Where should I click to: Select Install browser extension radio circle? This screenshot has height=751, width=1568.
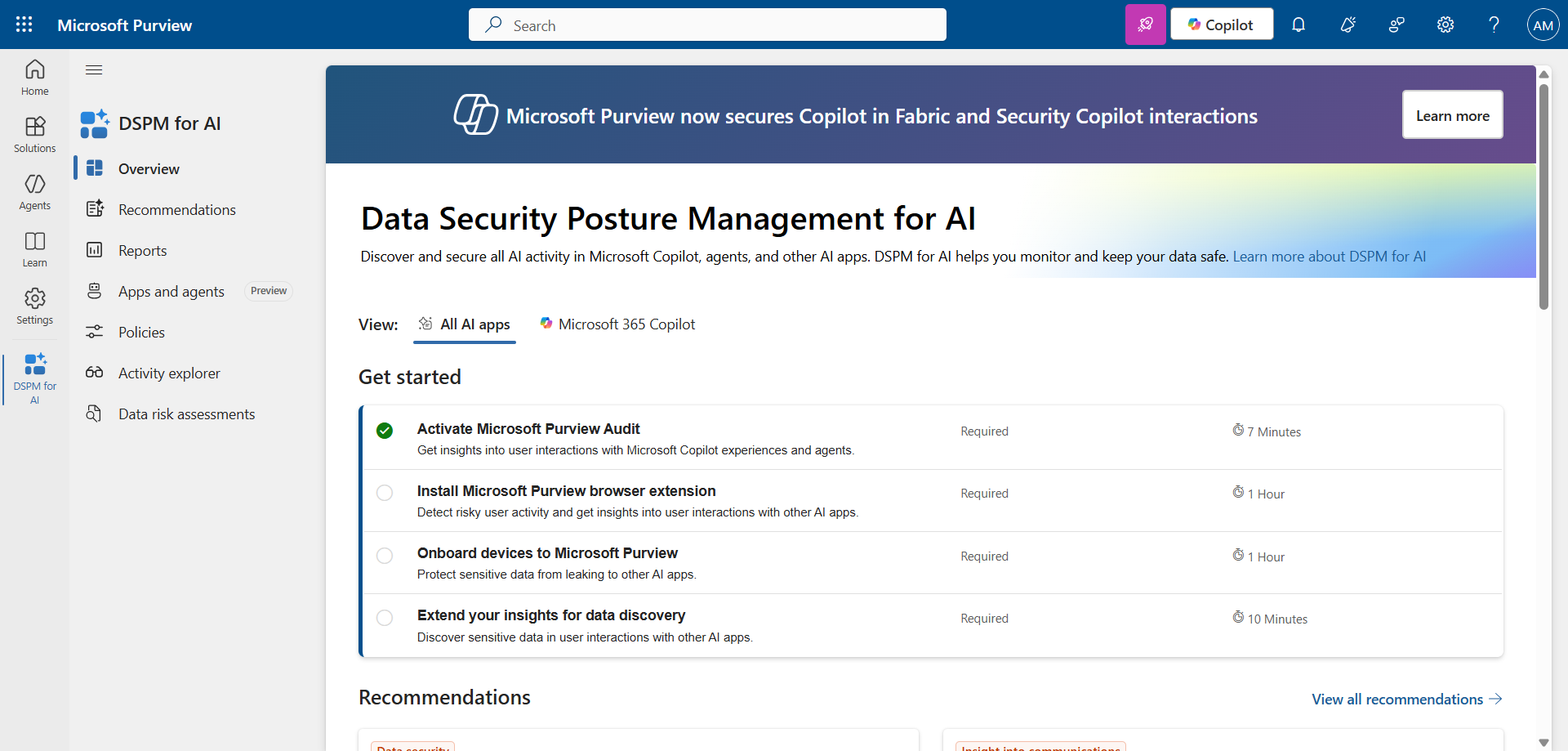coord(385,493)
